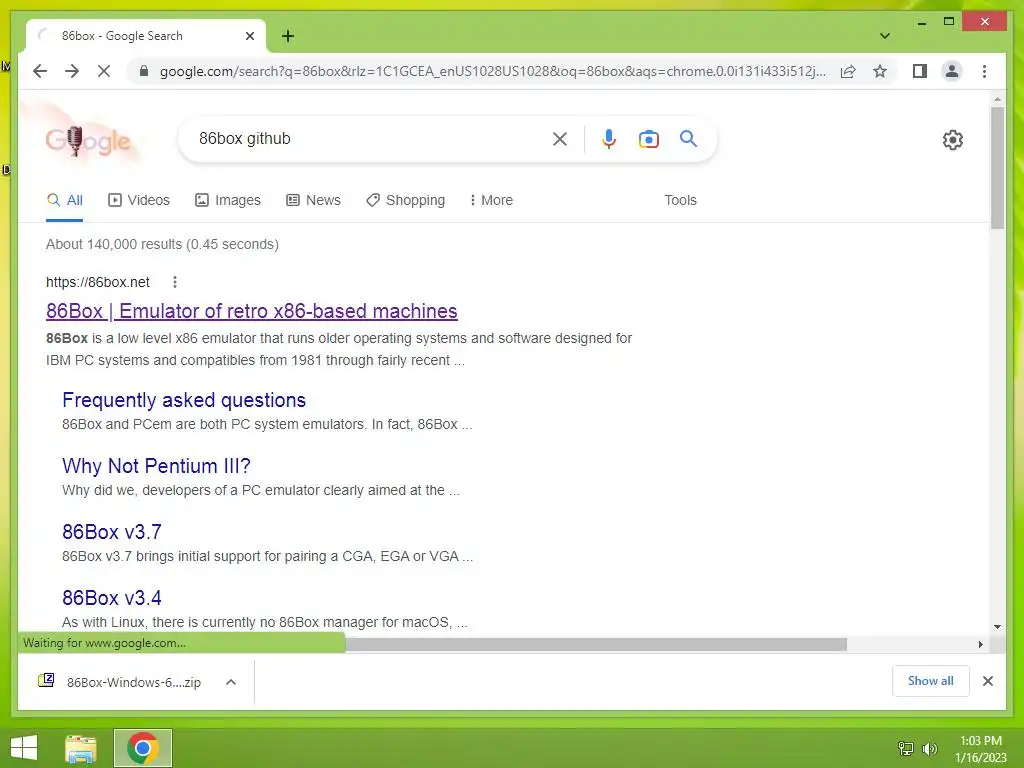Viewport: 1024px width, 768px height.
Task: Switch to the Shopping results tab
Action: [406, 200]
